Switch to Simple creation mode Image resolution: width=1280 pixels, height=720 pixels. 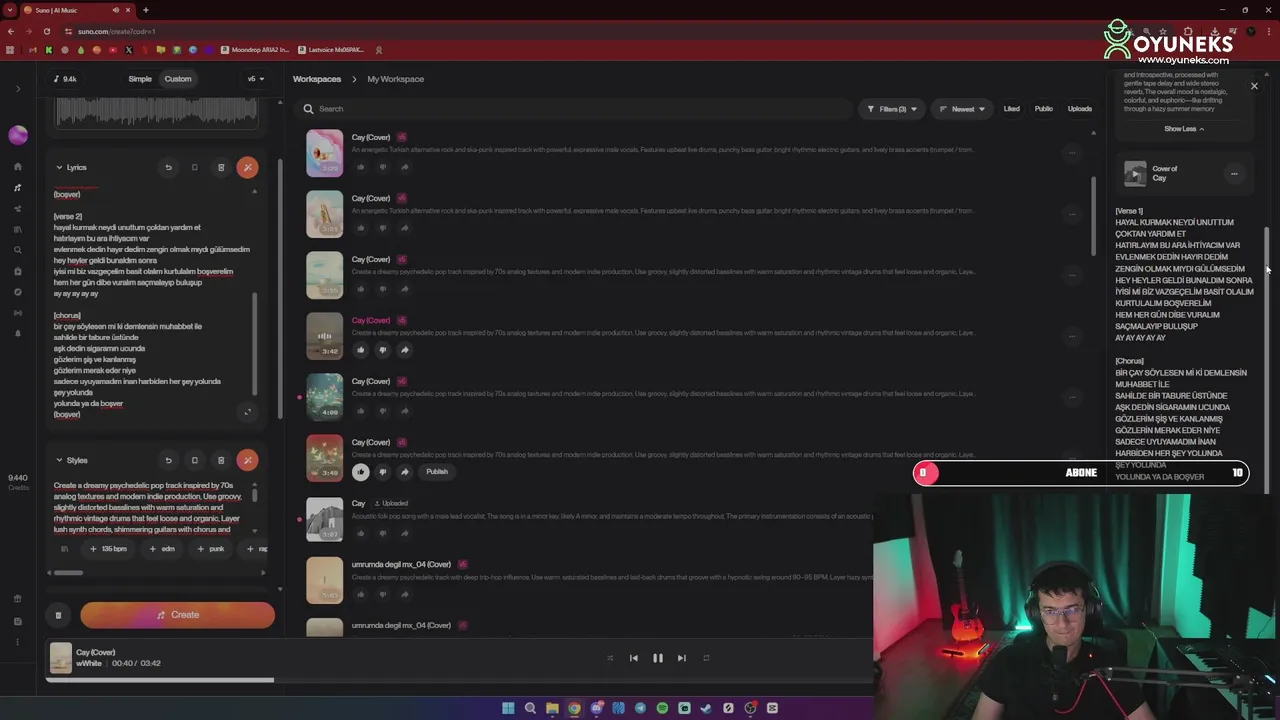[140, 79]
